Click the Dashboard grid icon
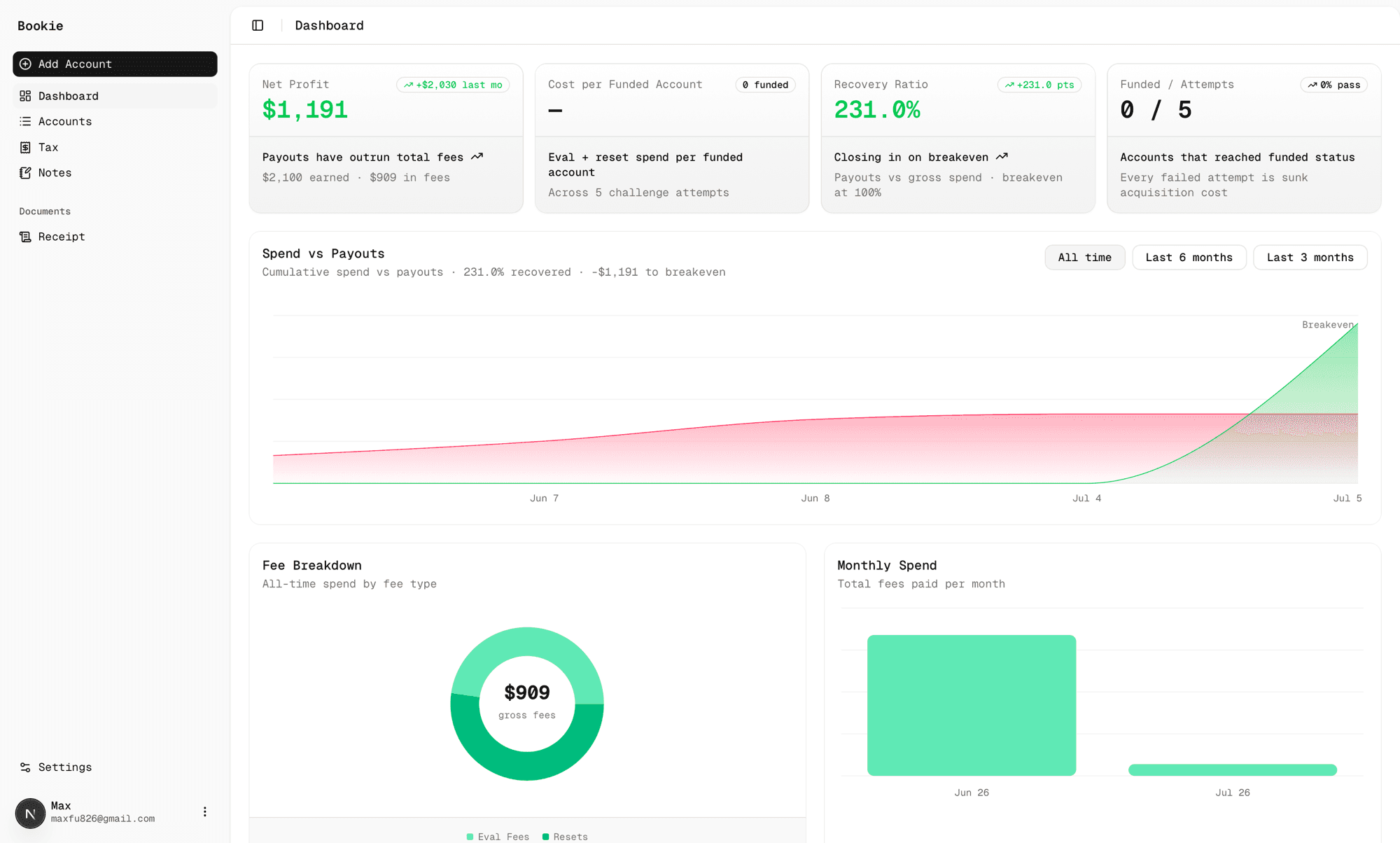The width and height of the screenshot is (1400, 843). (x=25, y=96)
